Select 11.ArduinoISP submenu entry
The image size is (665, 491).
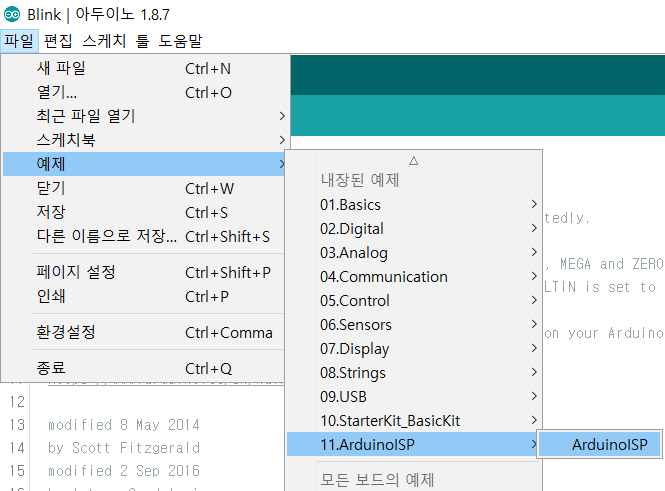[411, 444]
